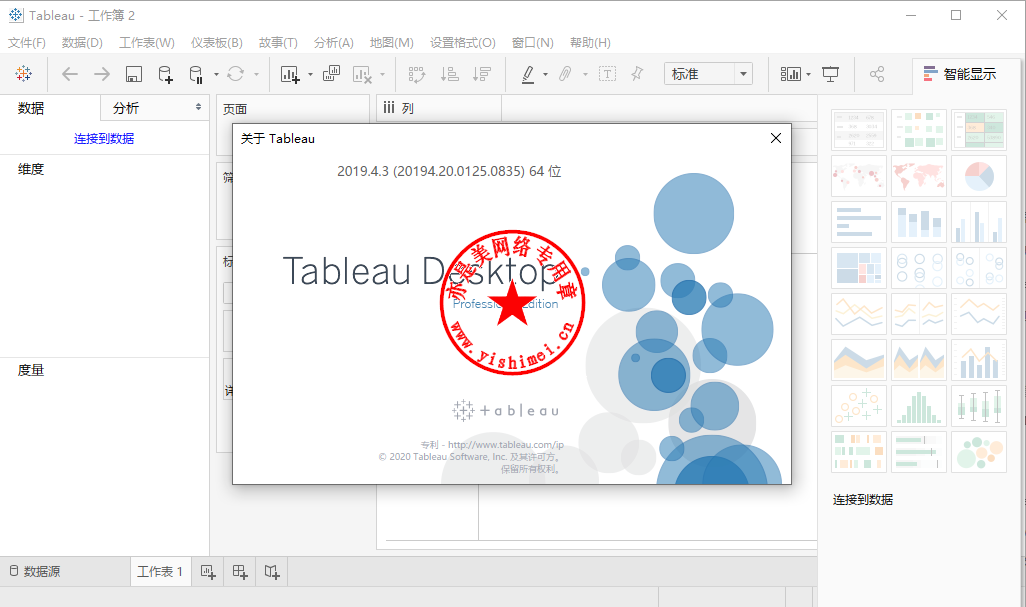Open the 帮助(H) menu
The width and height of the screenshot is (1026, 607).
(590, 43)
